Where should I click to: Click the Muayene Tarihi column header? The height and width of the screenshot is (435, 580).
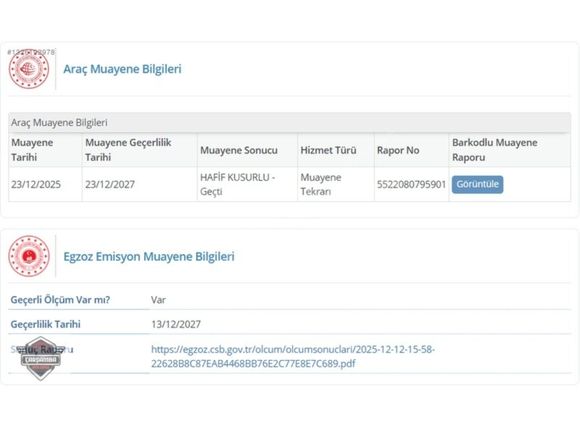(x=45, y=150)
